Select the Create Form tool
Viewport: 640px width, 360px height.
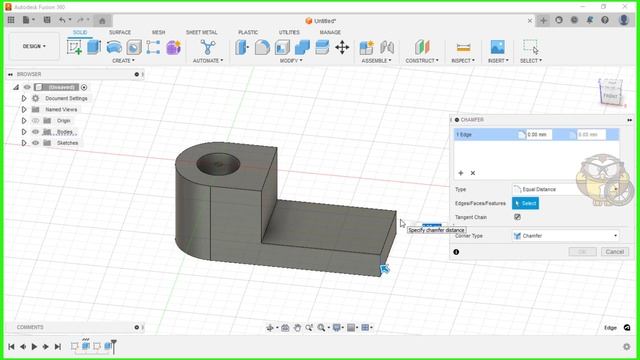pos(173,47)
